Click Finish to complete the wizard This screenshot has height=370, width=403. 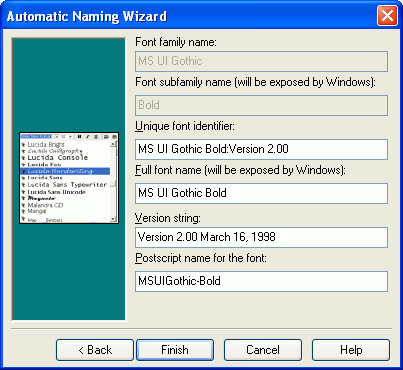click(x=175, y=350)
